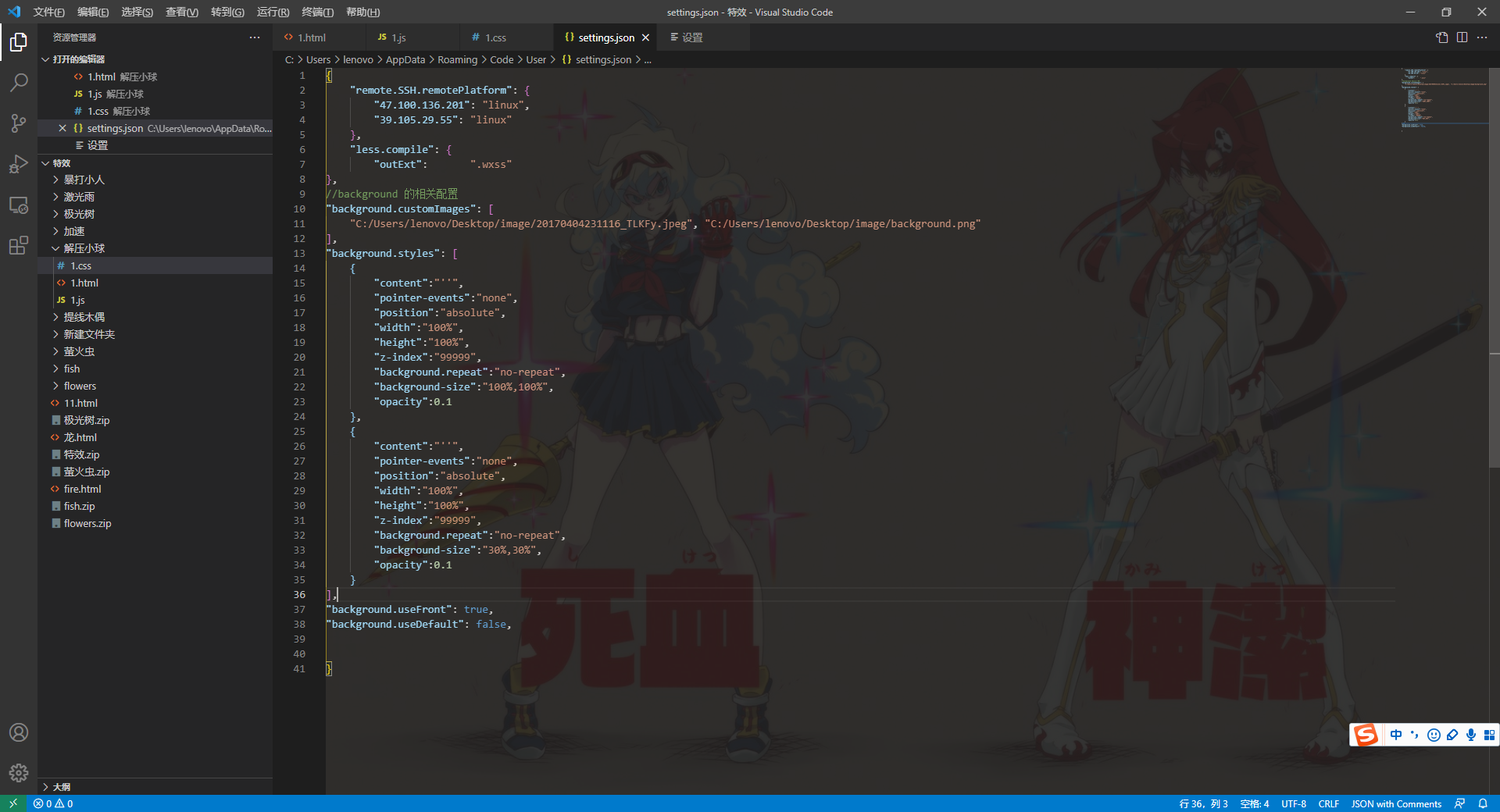Screen dimensions: 1500x812
Task: Open IME voice input microphone
Action: tap(1471, 735)
